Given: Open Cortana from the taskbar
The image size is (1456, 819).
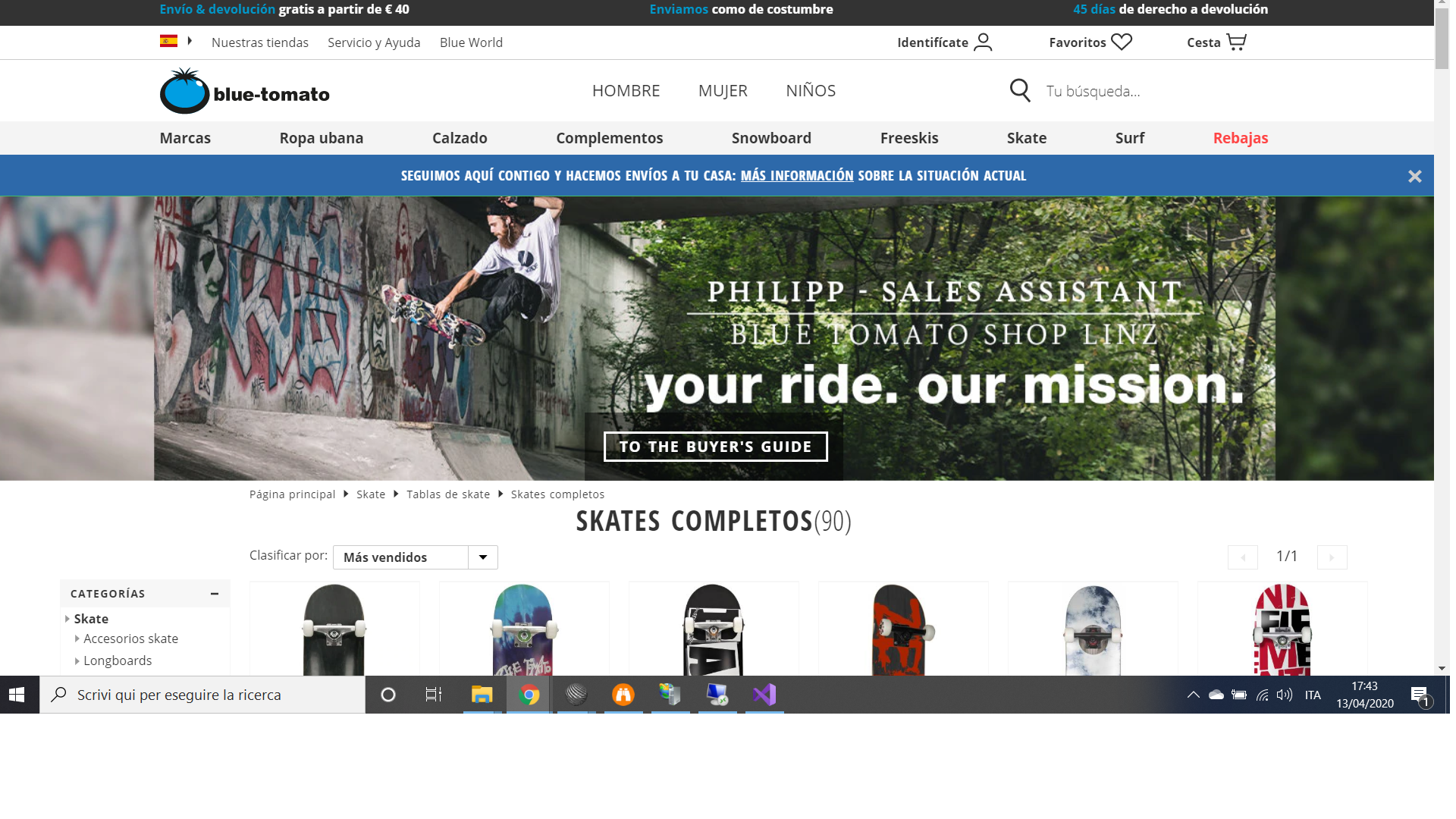Looking at the screenshot, I should 388,695.
